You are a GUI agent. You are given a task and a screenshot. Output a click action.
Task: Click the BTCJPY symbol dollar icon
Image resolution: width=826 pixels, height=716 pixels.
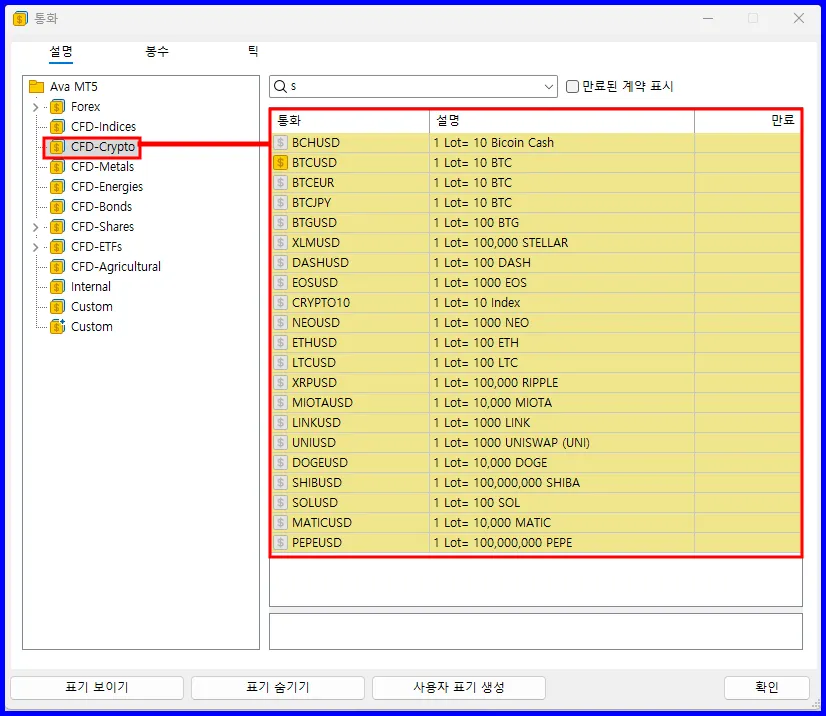(x=280, y=202)
